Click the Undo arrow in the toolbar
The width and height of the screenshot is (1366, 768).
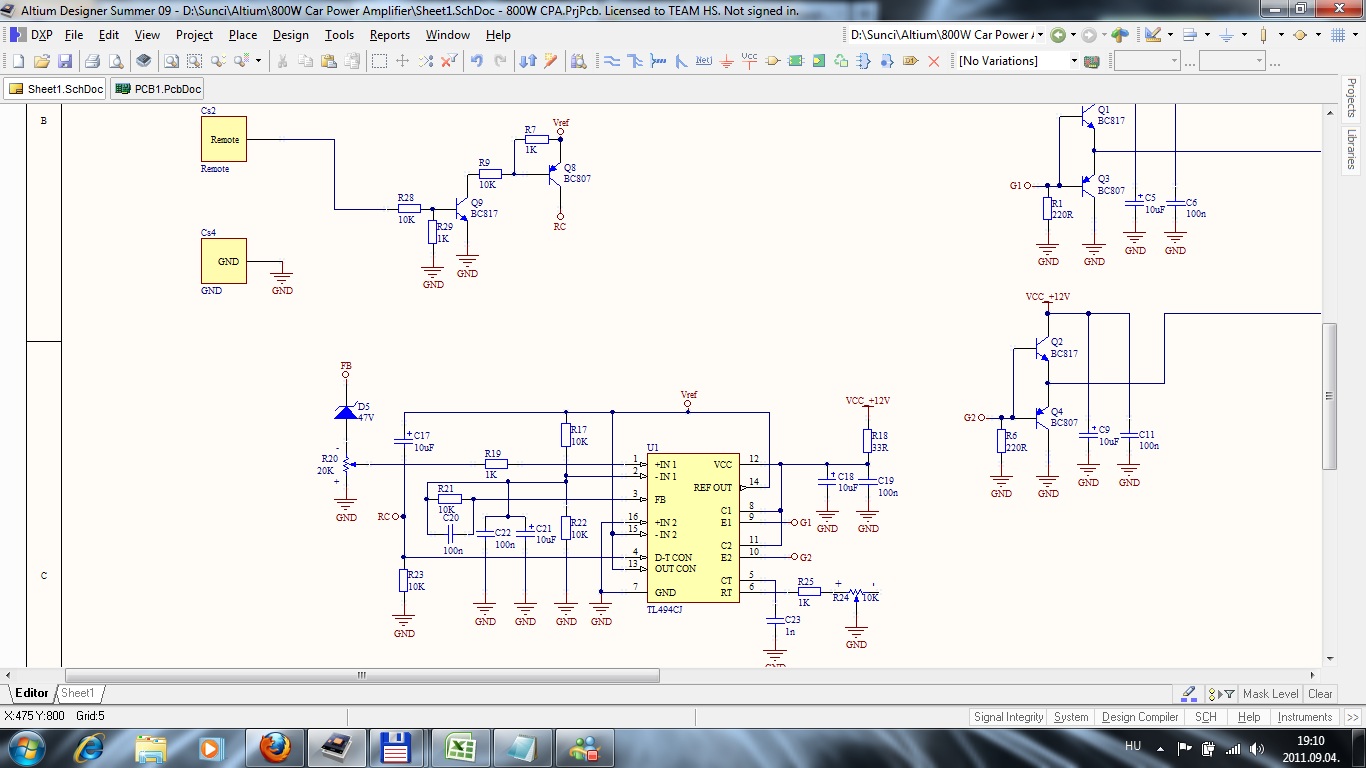[x=477, y=61]
